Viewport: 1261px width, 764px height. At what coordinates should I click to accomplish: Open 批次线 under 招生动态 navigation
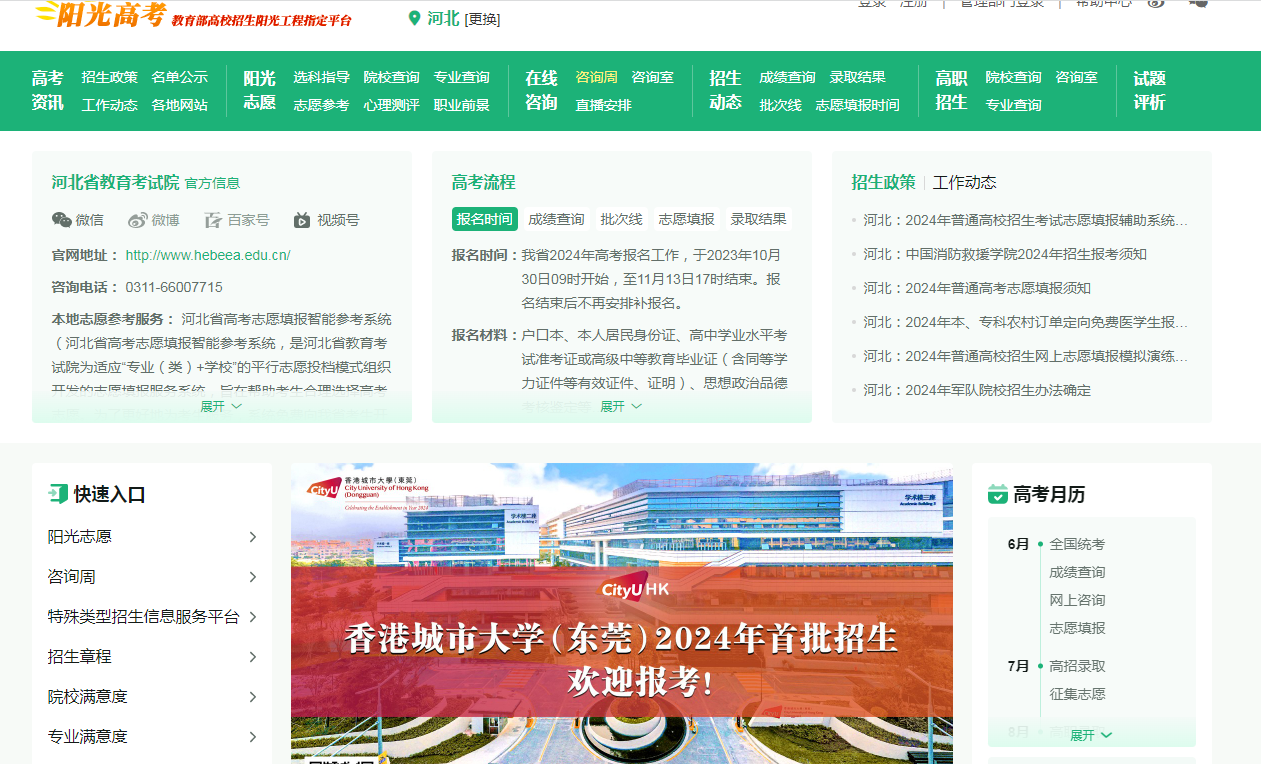(781, 105)
